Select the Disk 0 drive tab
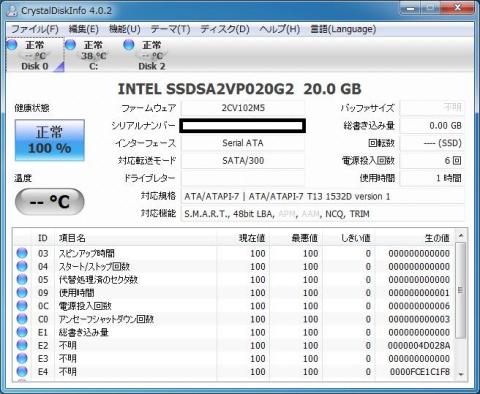 pyautogui.click(x=35, y=55)
